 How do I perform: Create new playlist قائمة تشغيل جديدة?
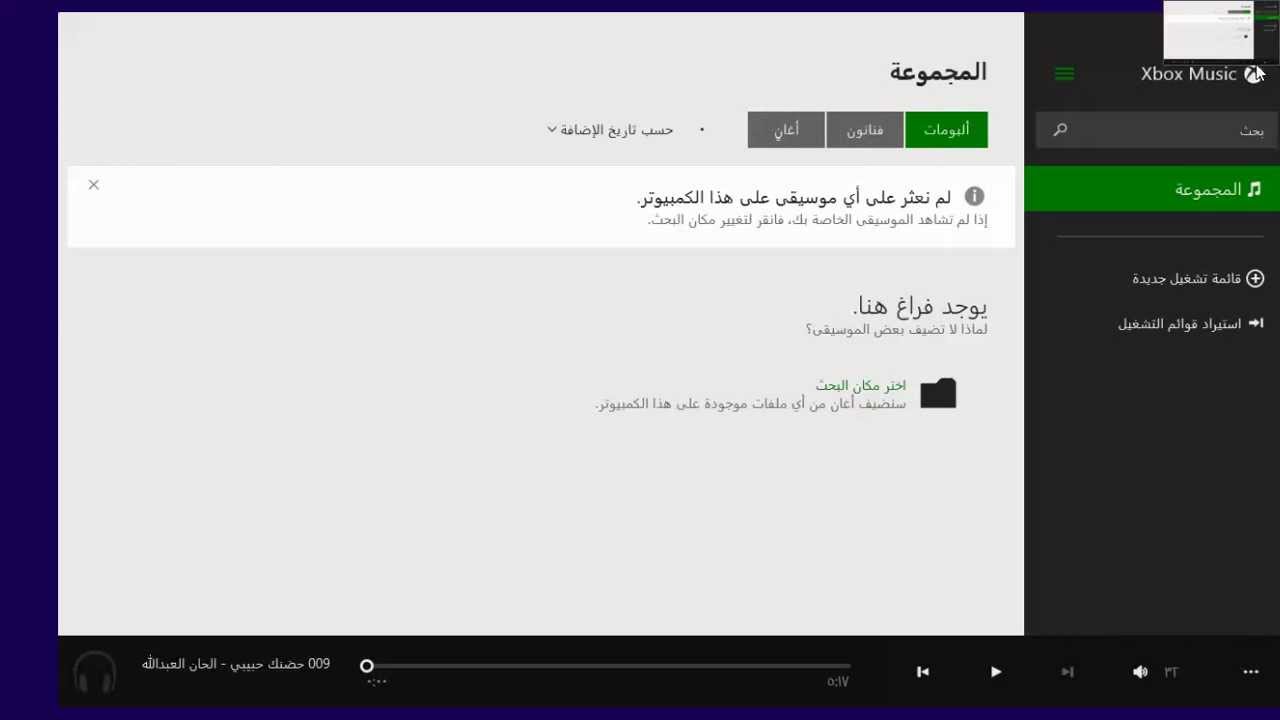tap(1186, 278)
